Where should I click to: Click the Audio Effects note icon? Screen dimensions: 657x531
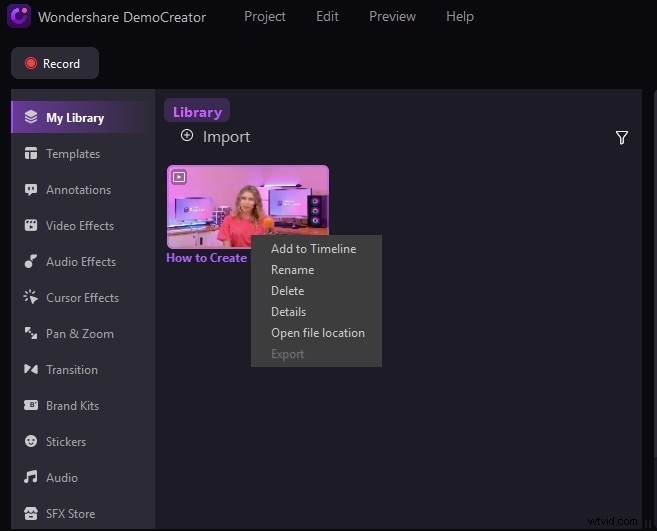(x=31, y=262)
